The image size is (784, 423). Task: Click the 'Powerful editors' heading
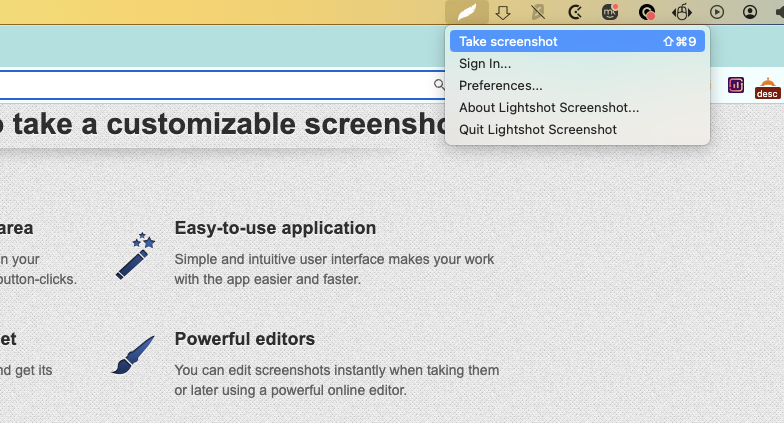coord(244,339)
